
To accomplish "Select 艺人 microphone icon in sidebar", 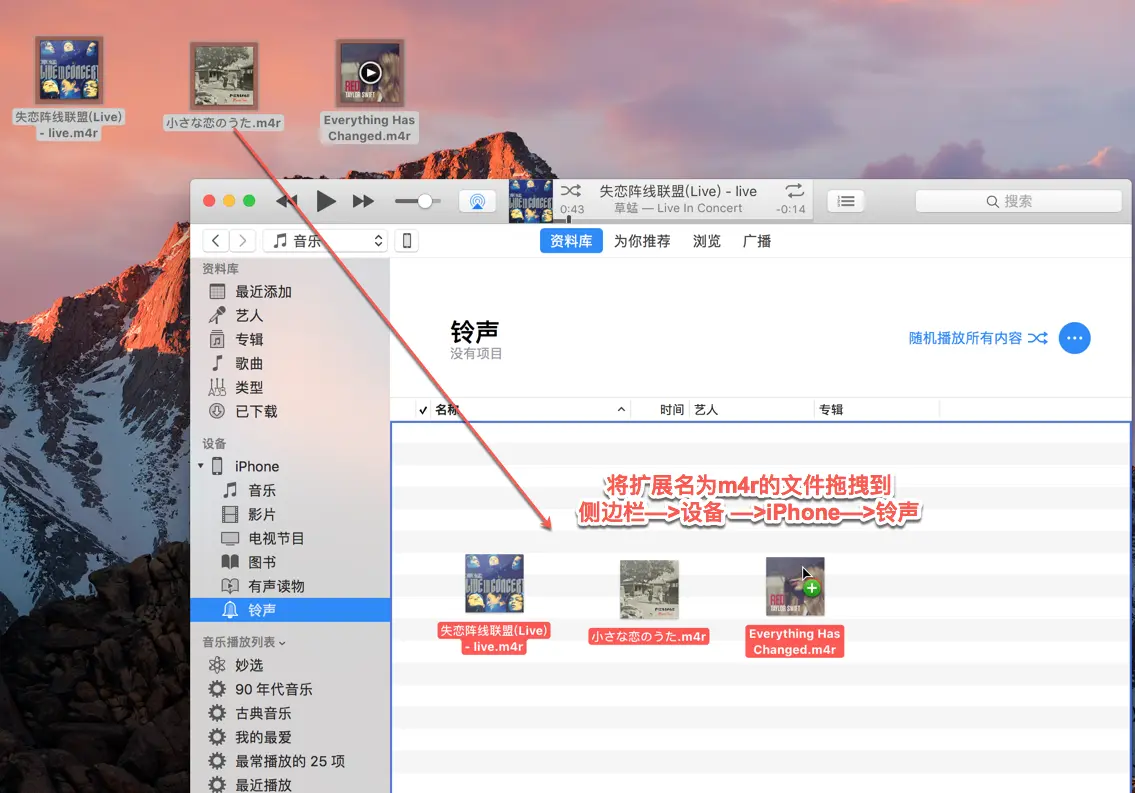I will pyautogui.click(x=217, y=315).
